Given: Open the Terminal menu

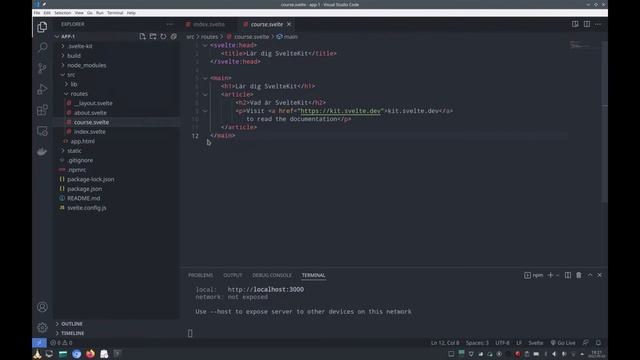Looking at the screenshot, I should (115, 13).
